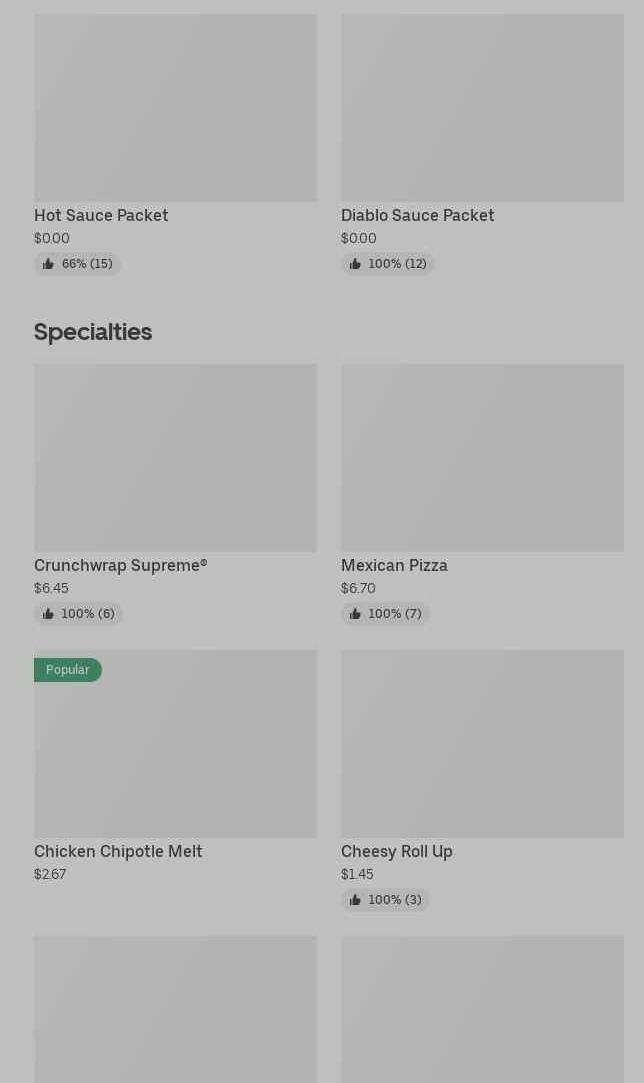
Task: Select the Diablo Sauce Packet title
Action: click(x=417, y=215)
